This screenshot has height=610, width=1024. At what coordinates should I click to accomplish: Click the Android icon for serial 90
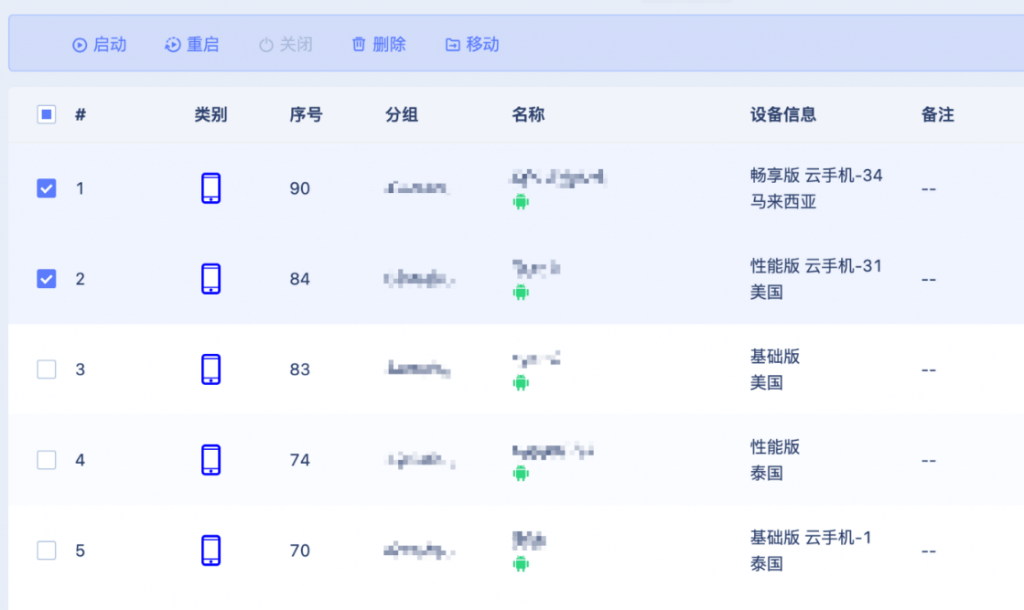point(520,202)
